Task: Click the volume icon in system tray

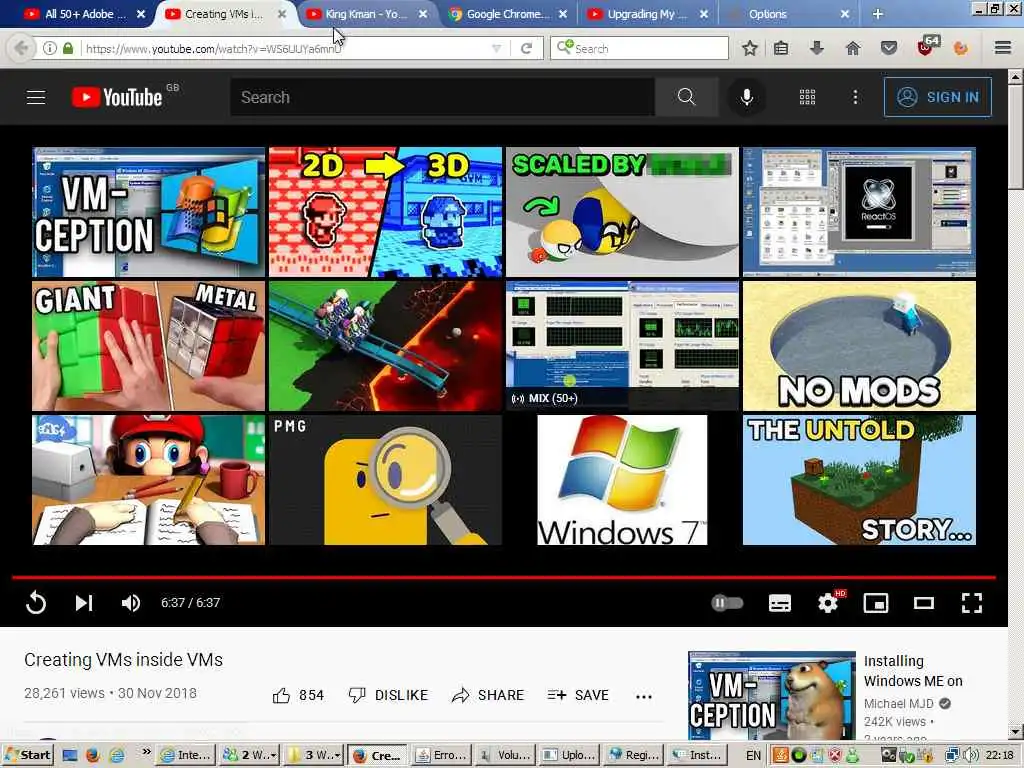Action: click(971, 755)
